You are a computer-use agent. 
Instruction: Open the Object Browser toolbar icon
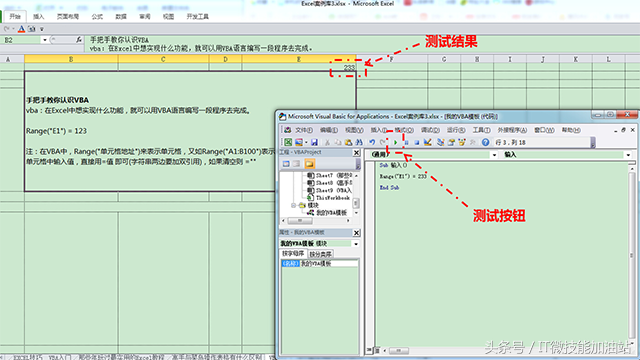(x=462, y=142)
